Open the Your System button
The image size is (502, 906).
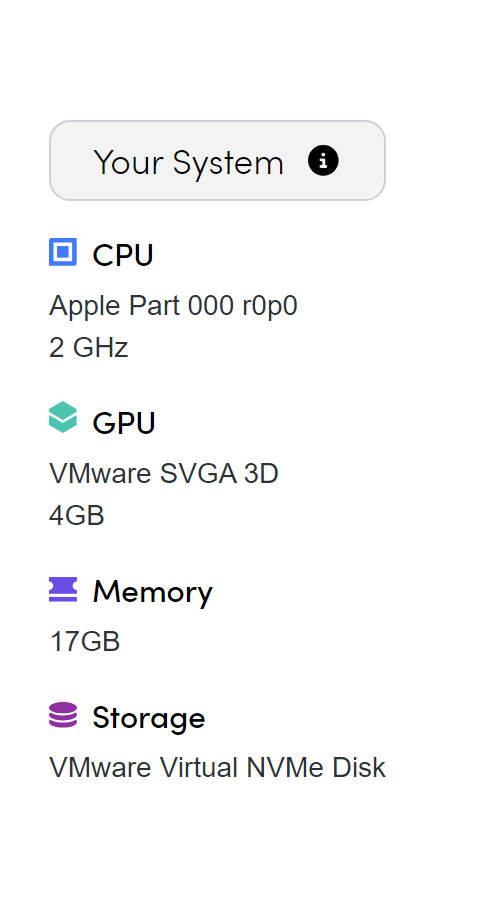click(x=217, y=161)
